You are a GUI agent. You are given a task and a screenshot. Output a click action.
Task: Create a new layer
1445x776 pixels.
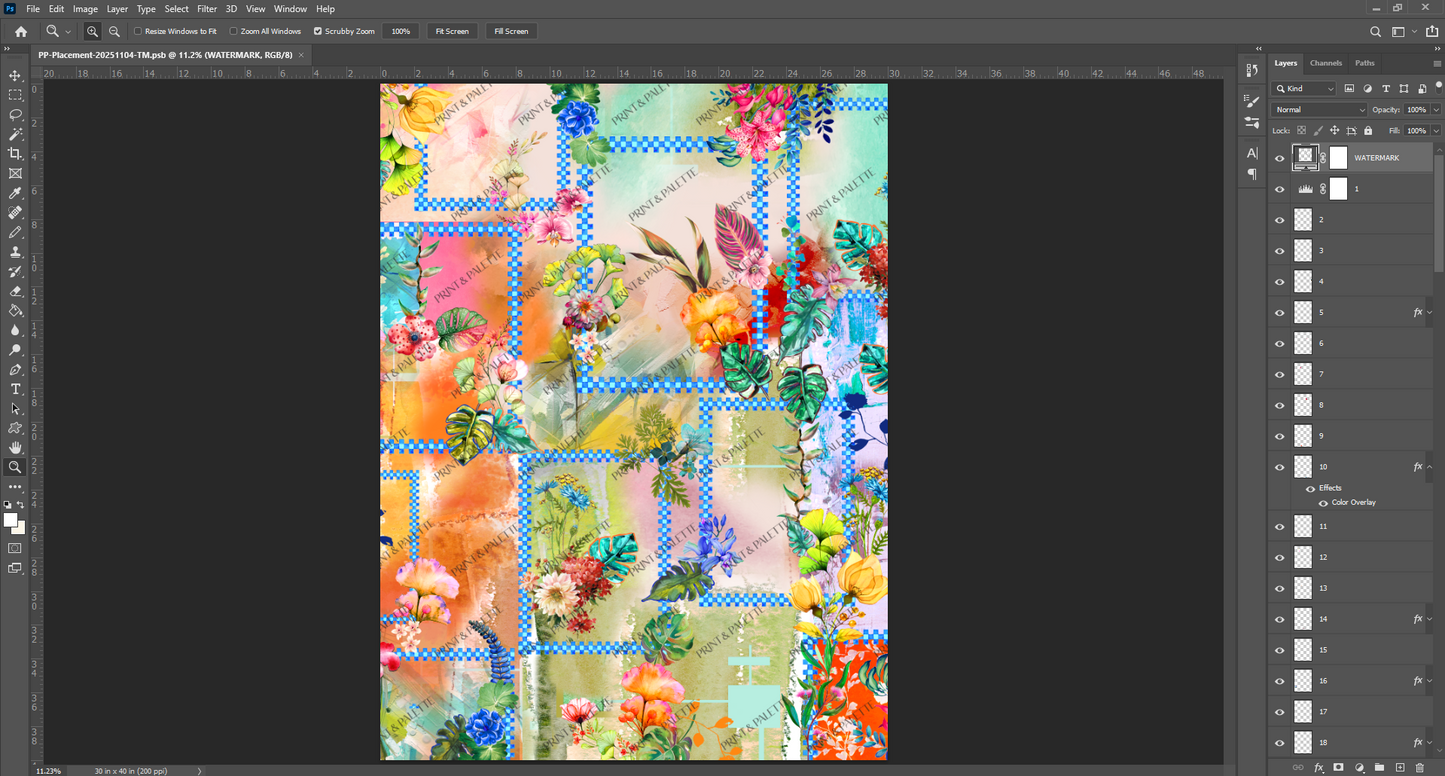click(1400, 767)
